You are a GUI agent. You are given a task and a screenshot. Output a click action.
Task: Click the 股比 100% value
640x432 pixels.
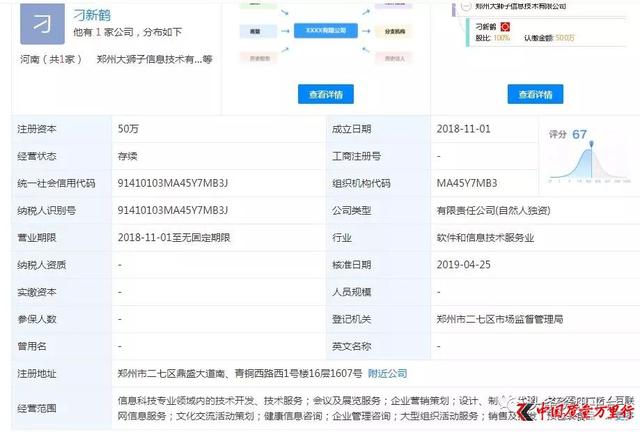pyautogui.click(x=502, y=38)
